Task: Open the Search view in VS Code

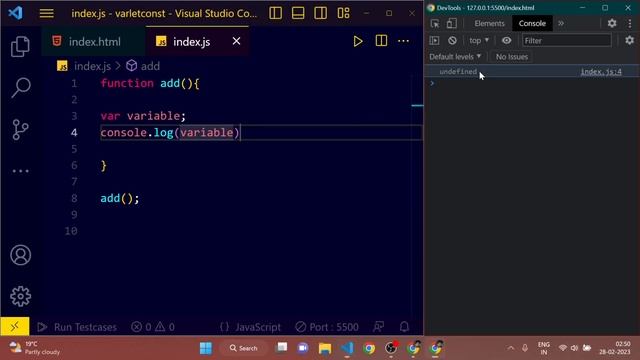Action: 20,87
